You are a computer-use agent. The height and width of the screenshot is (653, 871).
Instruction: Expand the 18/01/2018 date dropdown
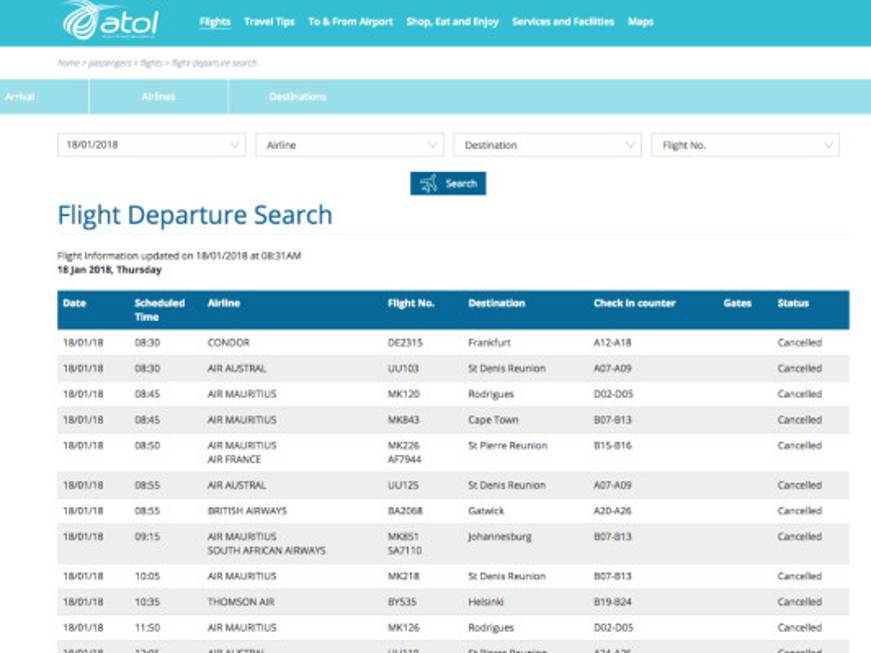[152, 145]
